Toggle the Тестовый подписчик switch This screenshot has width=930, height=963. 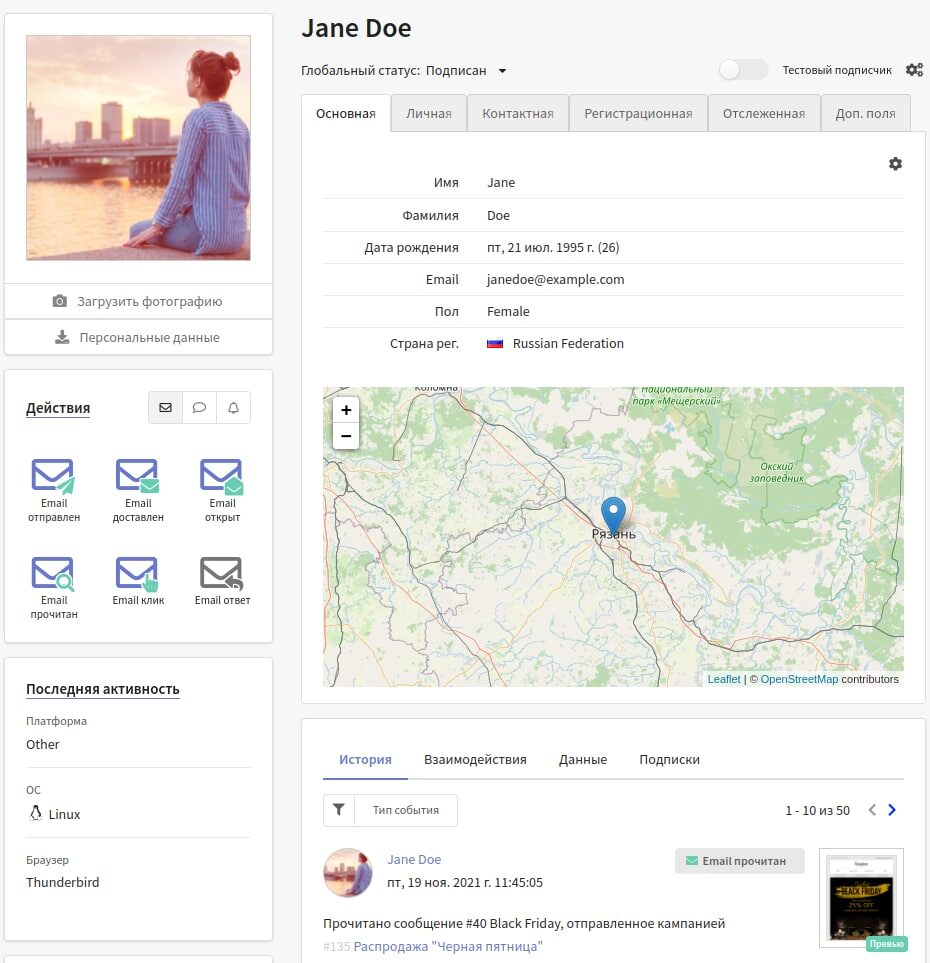pyautogui.click(x=743, y=70)
